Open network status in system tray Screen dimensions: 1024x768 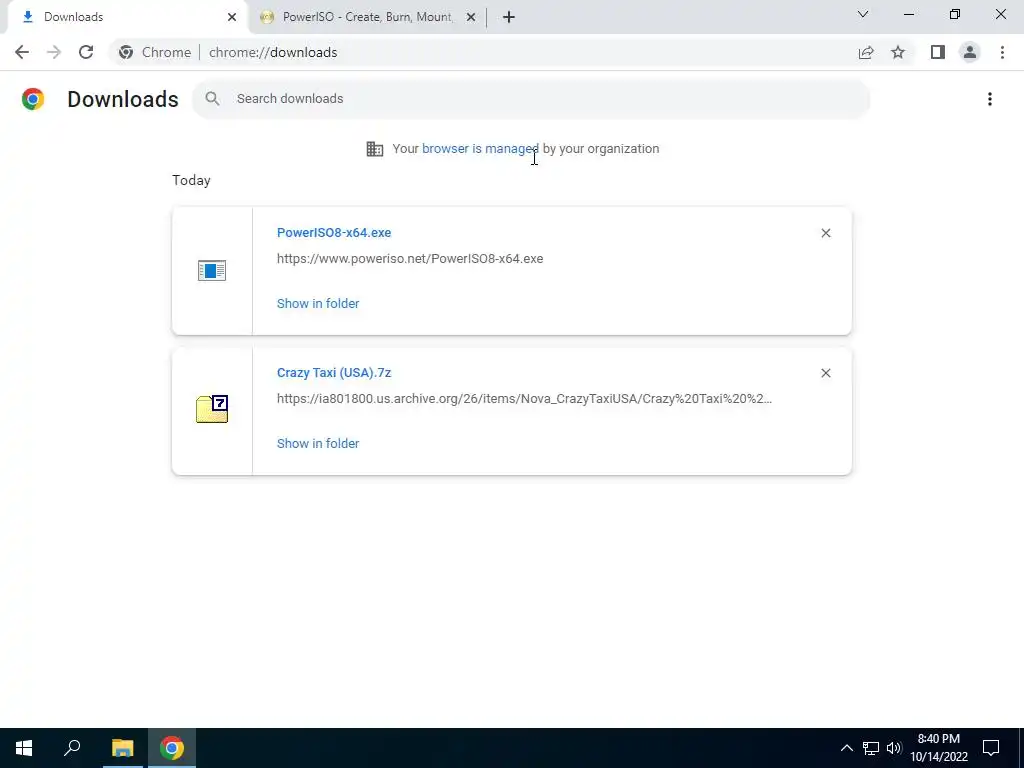coord(871,748)
